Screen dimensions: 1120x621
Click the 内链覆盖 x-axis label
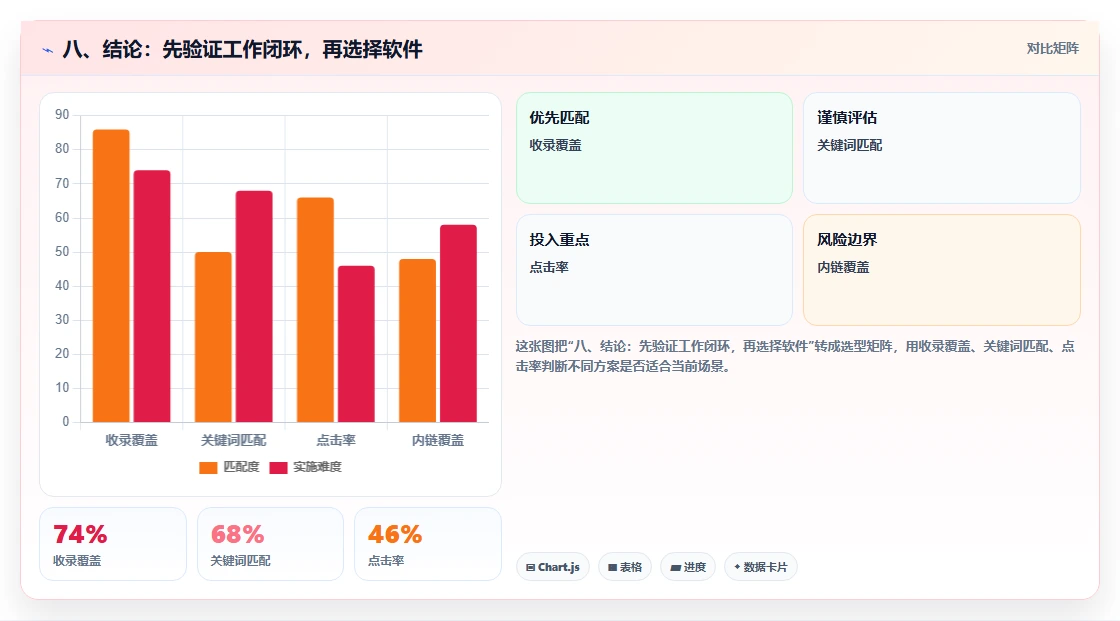coord(438,440)
